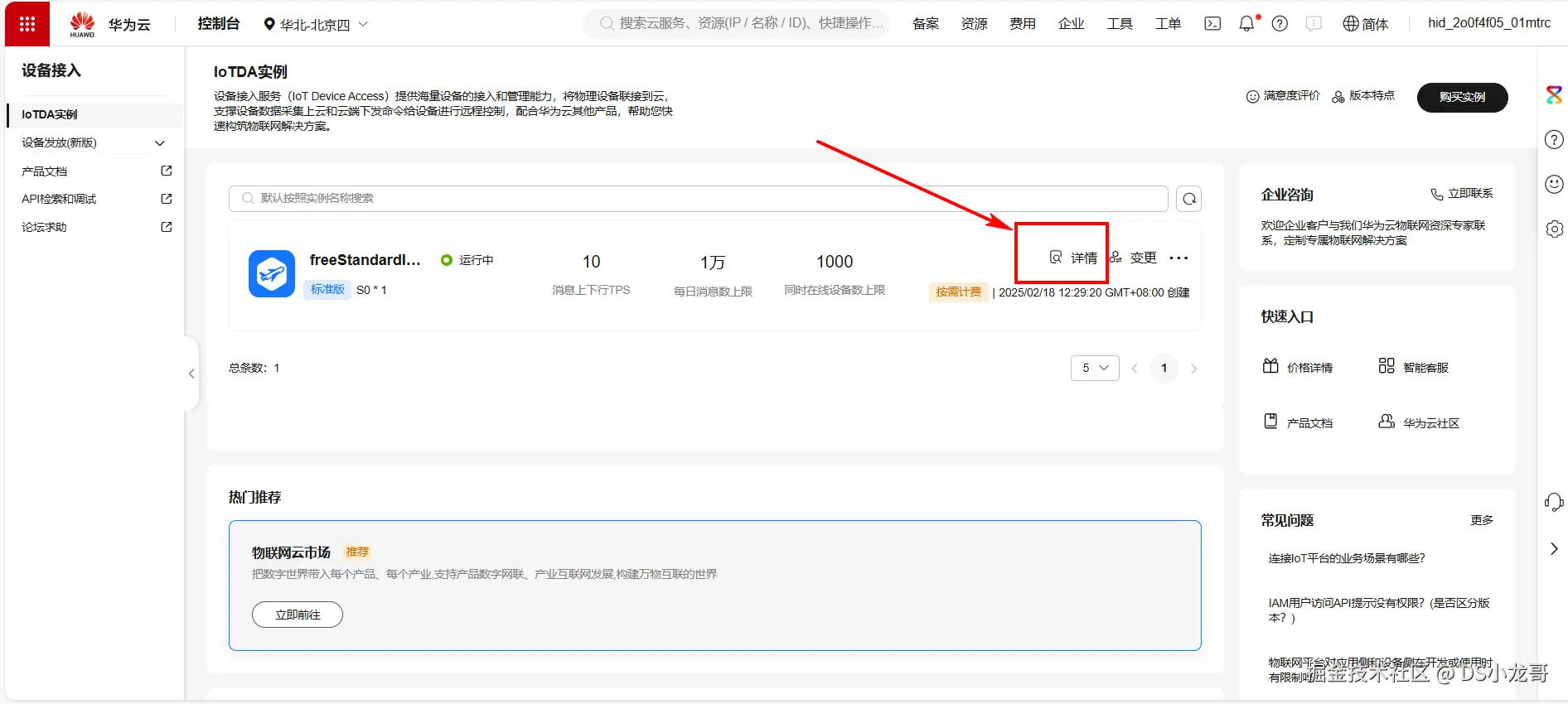Open 详情 for the freeStandard instance
This screenshot has height=704, width=1568.
[1073, 258]
